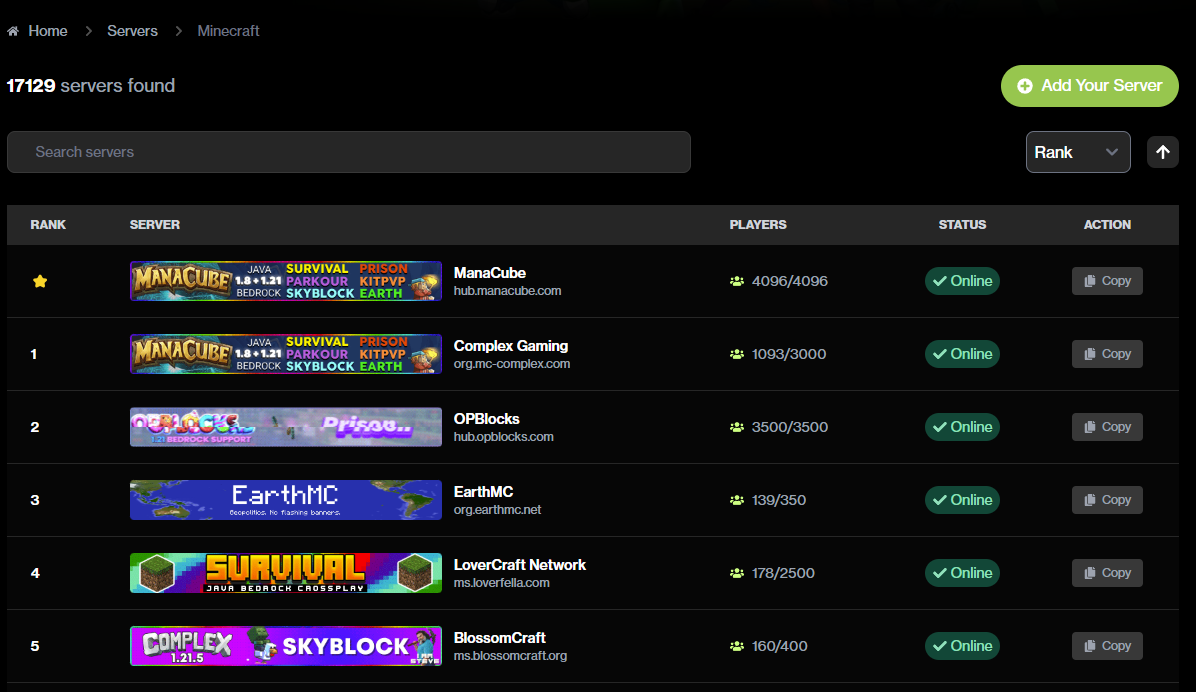Click the Minecraft breadcrumb item
This screenshot has height=692, width=1196.
(228, 31)
